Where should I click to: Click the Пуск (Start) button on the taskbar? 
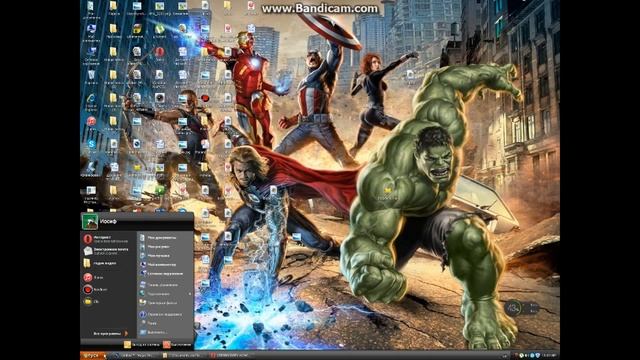pos(92,356)
